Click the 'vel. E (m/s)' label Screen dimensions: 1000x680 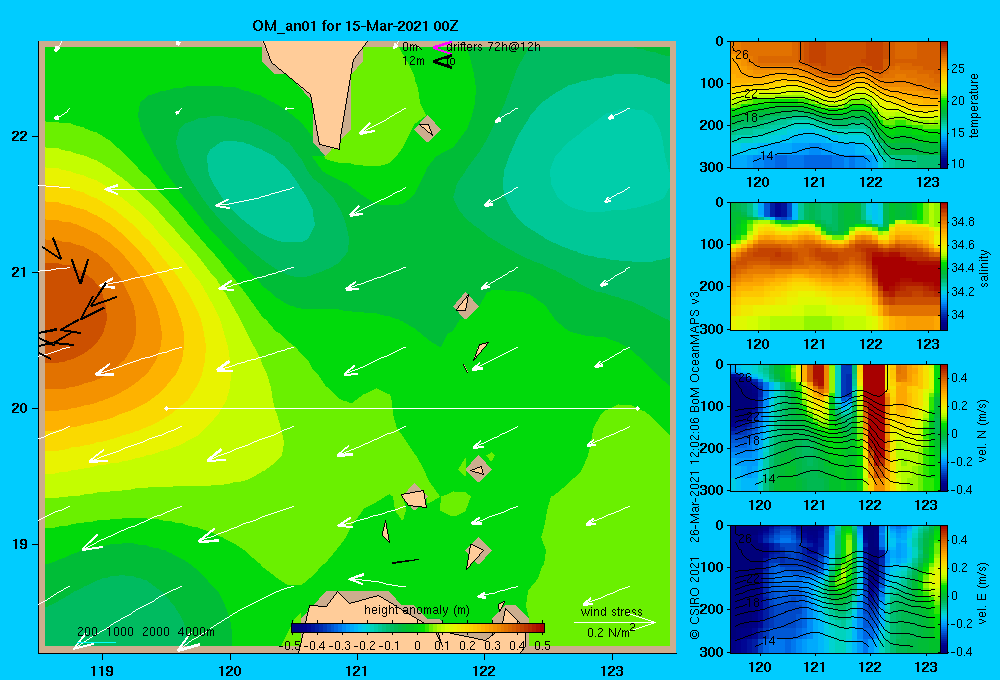tap(983, 592)
